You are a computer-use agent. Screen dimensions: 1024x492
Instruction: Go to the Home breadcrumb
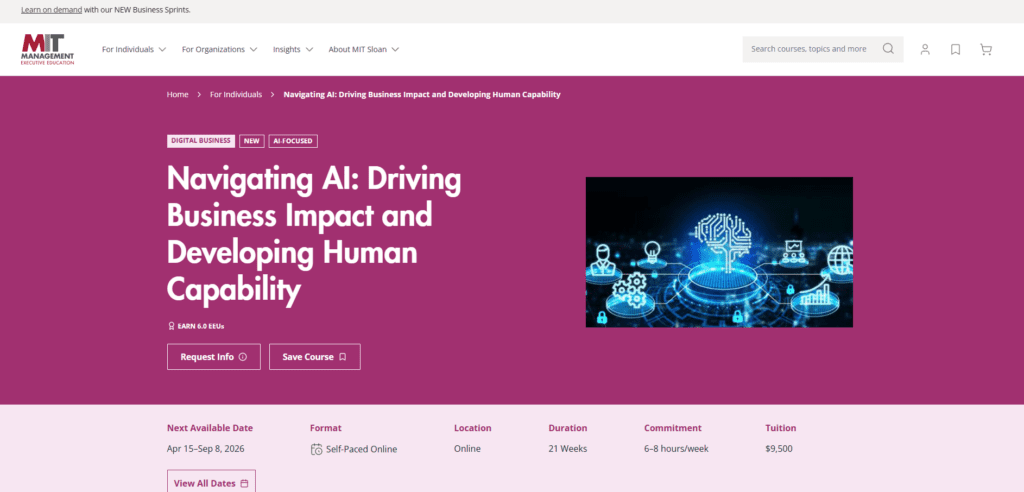pos(178,95)
